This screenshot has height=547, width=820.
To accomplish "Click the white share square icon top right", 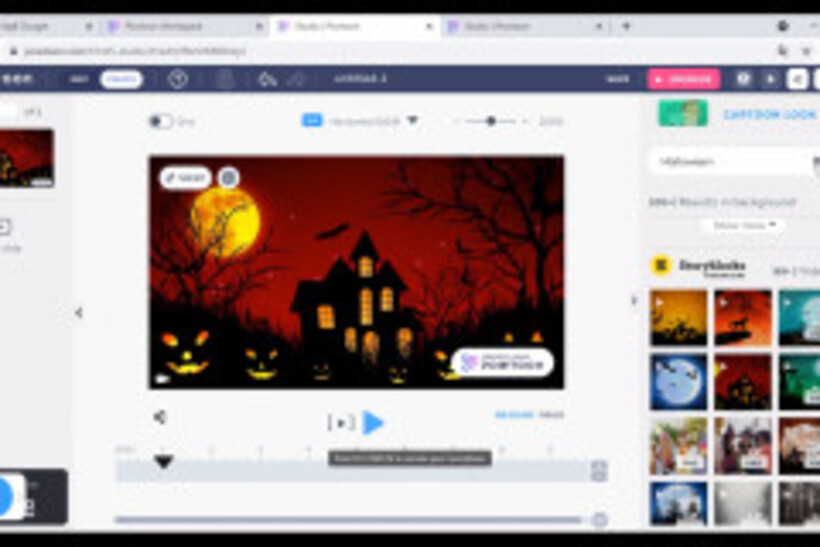I will coord(798,79).
